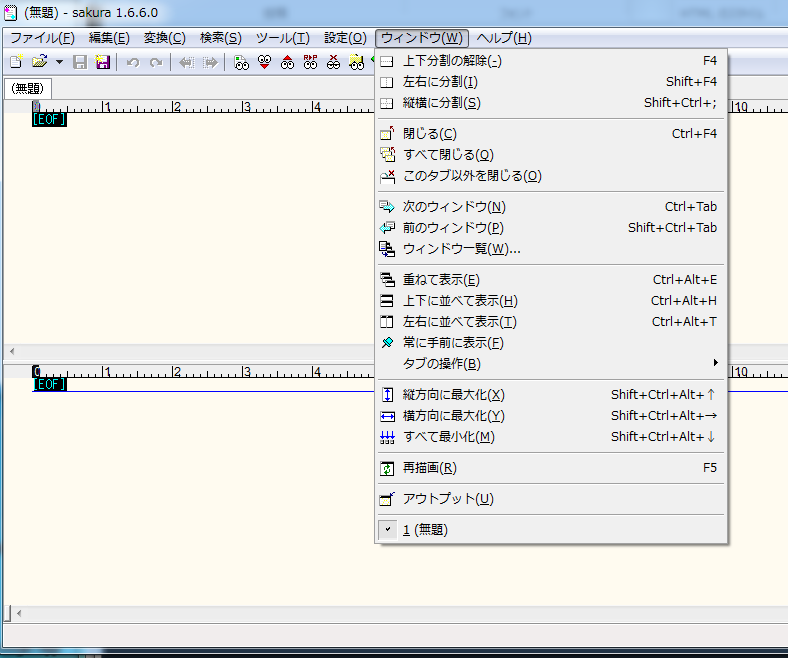Open the 編集(E) menu

(x=109, y=38)
